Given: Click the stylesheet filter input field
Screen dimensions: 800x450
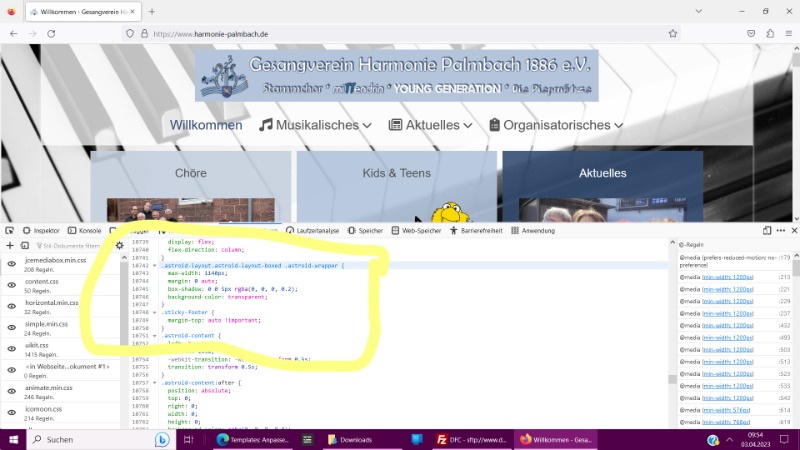Looking at the screenshot, I should (71, 245).
